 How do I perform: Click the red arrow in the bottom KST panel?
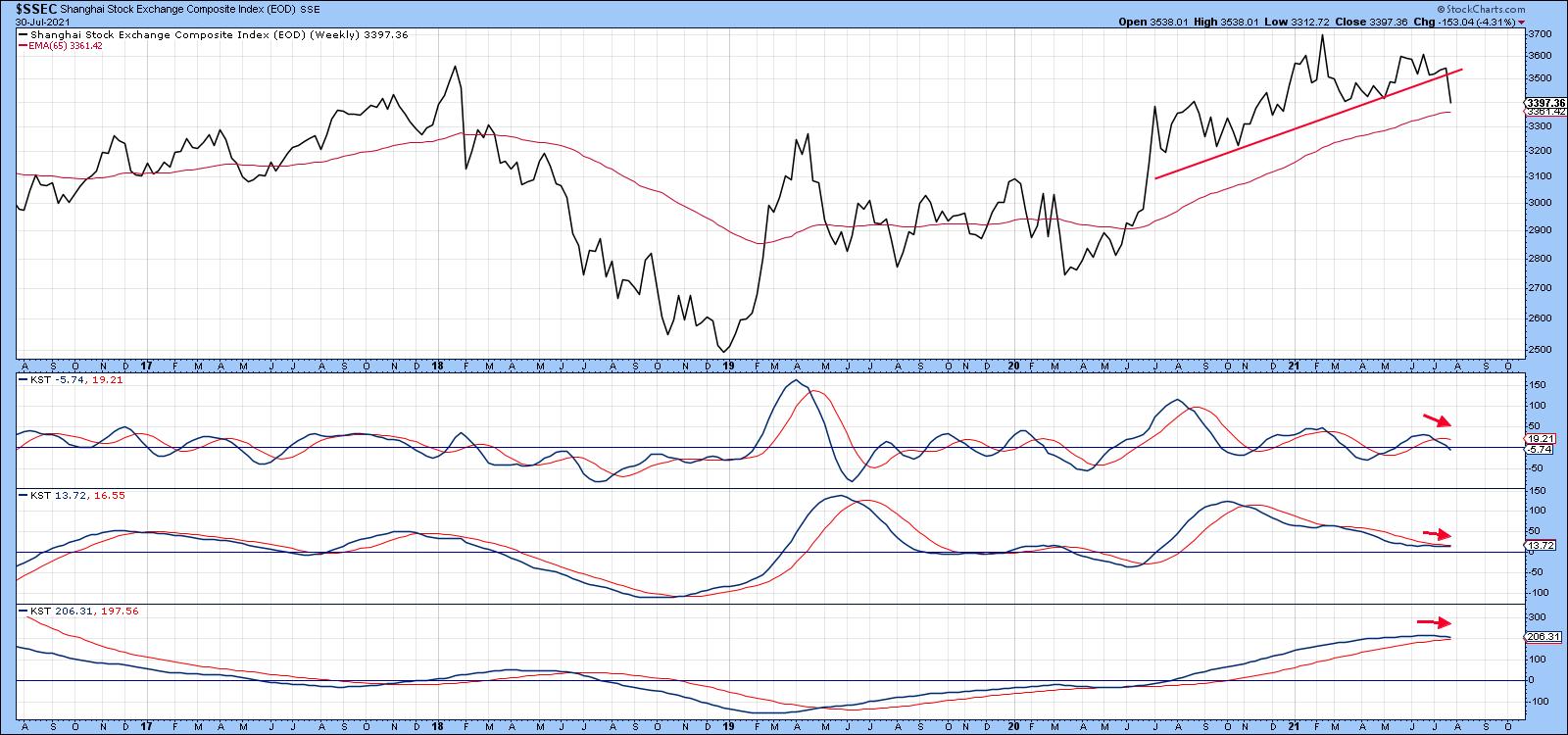pos(1433,622)
